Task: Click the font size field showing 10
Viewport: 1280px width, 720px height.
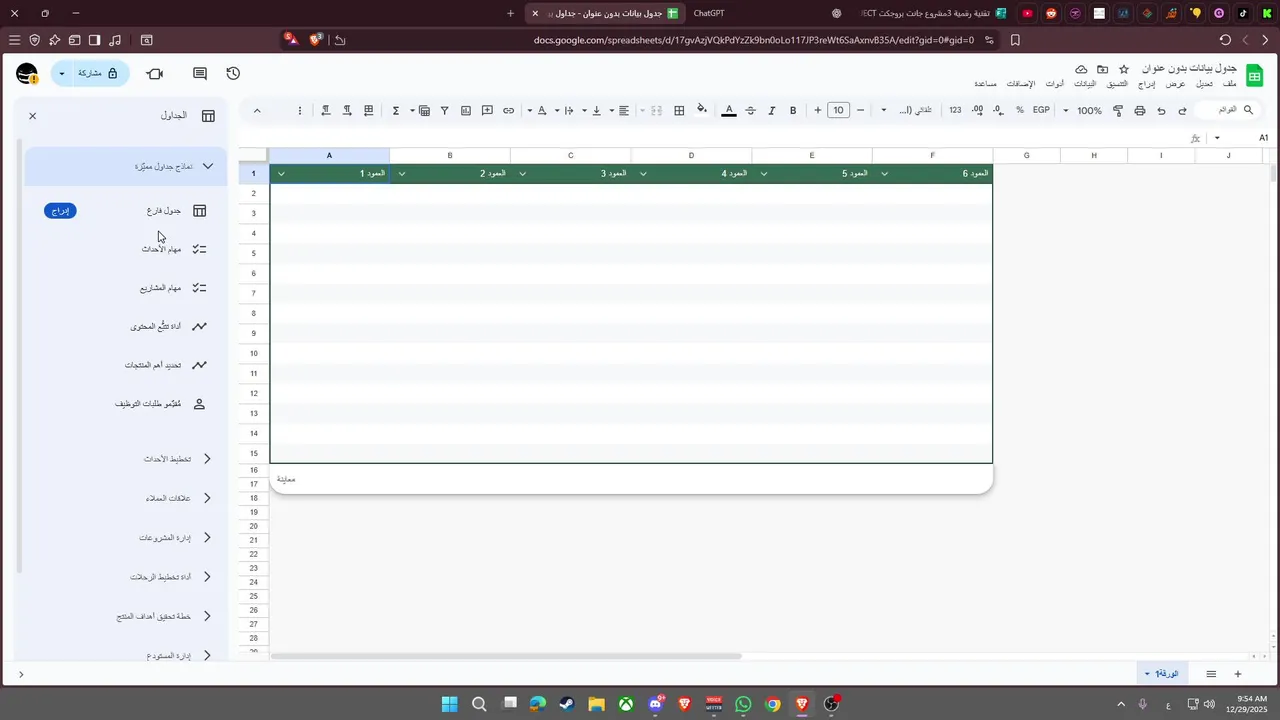Action: tap(838, 111)
